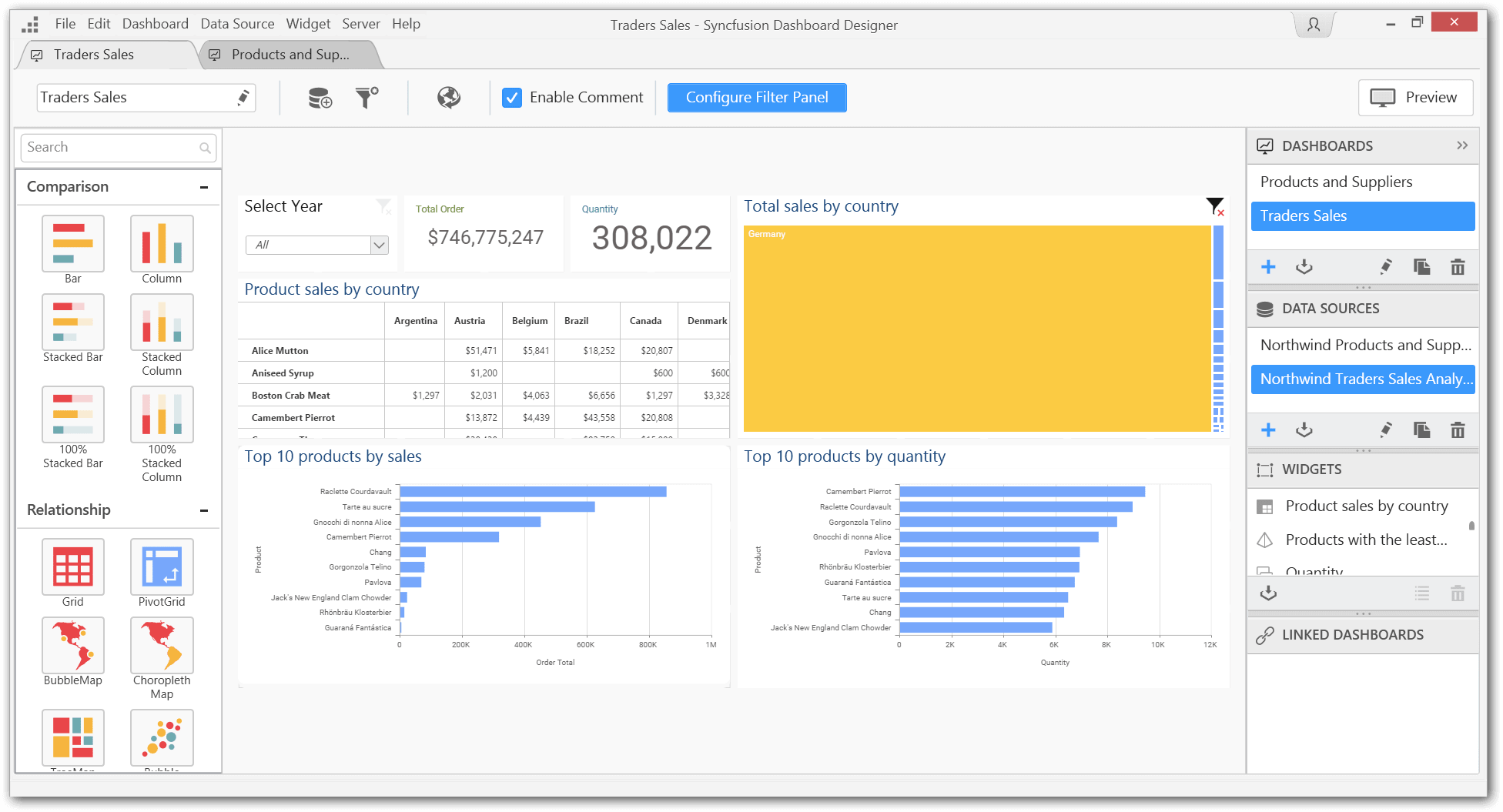The image size is (1503, 812).
Task: Select the Stacked Bar widget icon
Action: coord(73,322)
